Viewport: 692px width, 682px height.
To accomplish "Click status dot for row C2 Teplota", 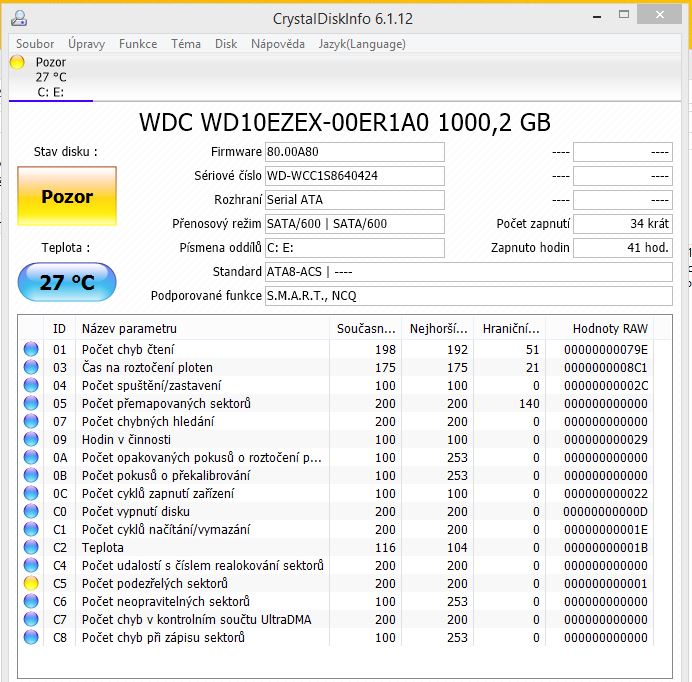I will point(31,547).
